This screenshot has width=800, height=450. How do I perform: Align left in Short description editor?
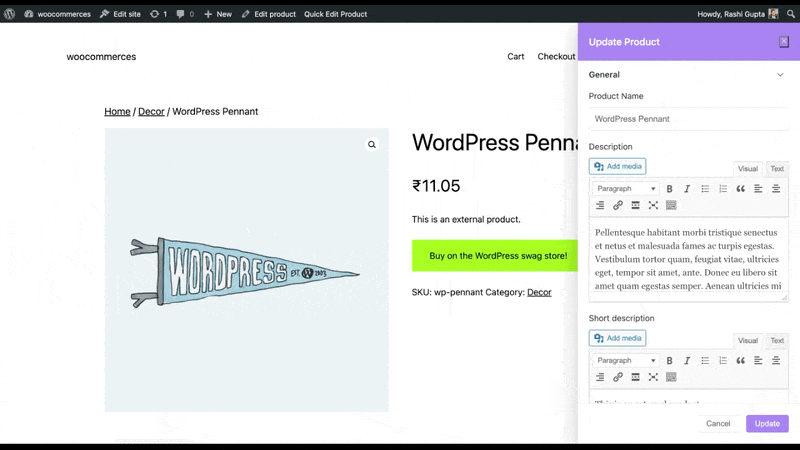coord(758,361)
